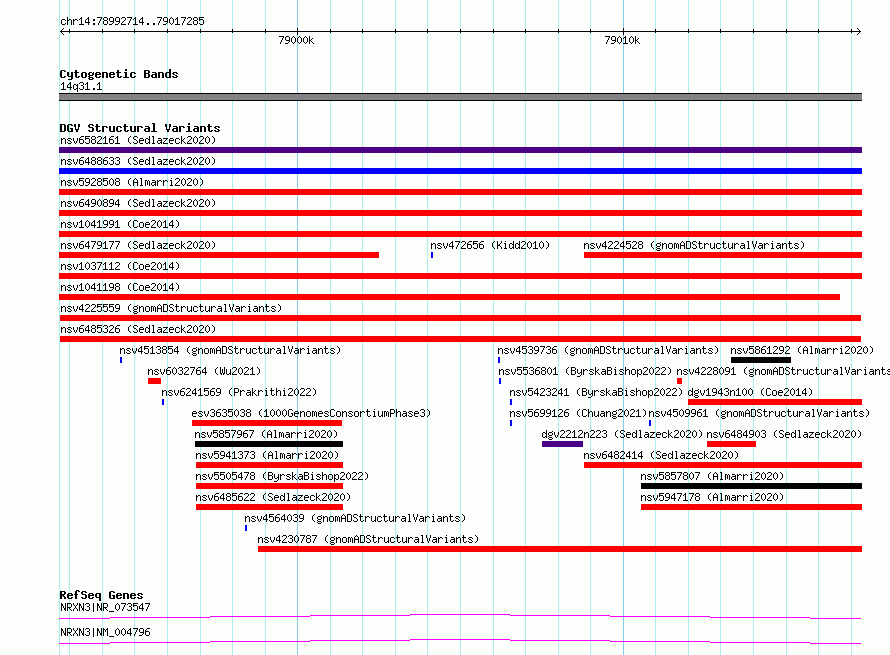
Task: Click nsv6482414 (Sedlazeck2020) label
Action: (661, 455)
